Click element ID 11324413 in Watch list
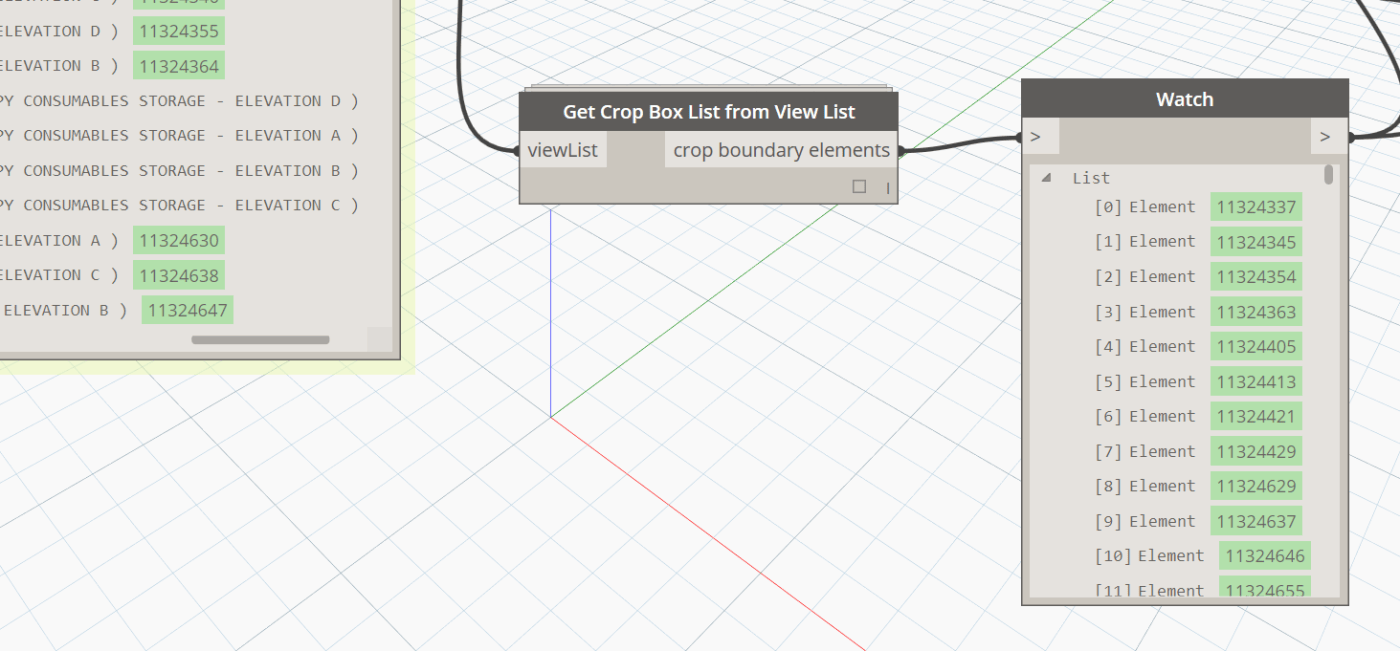The height and width of the screenshot is (651, 1400). tap(1256, 382)
